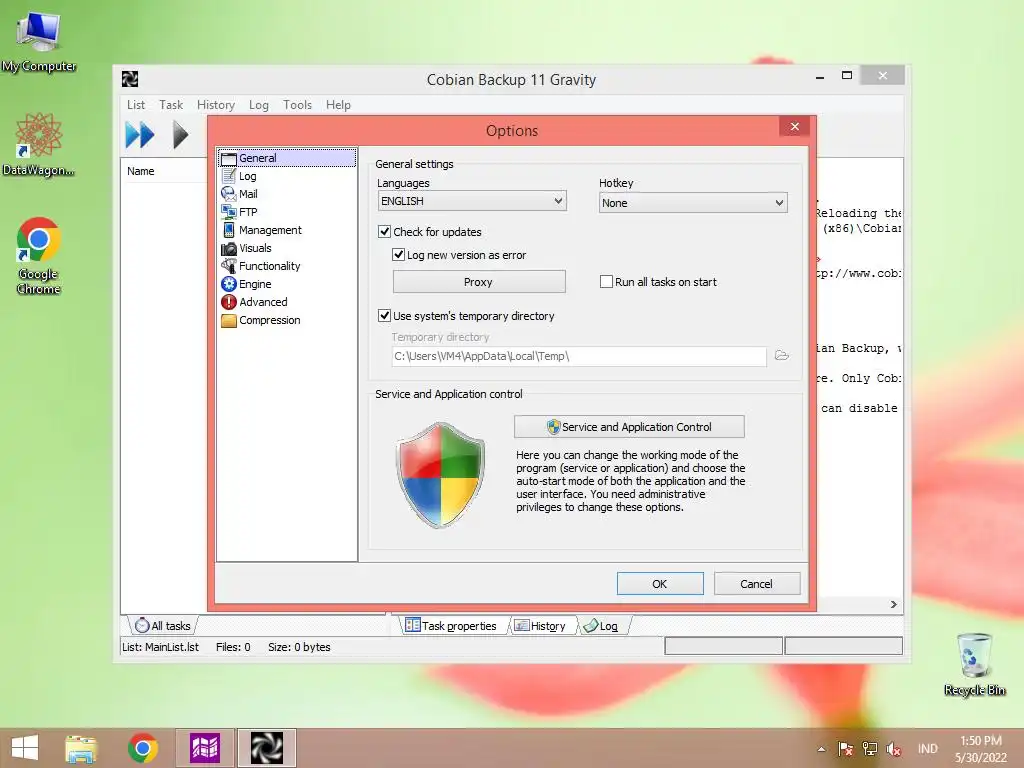Screen dimensions: 1024x768
Task: Click 'Size: 0 bytes' status text
Action: 299,647
